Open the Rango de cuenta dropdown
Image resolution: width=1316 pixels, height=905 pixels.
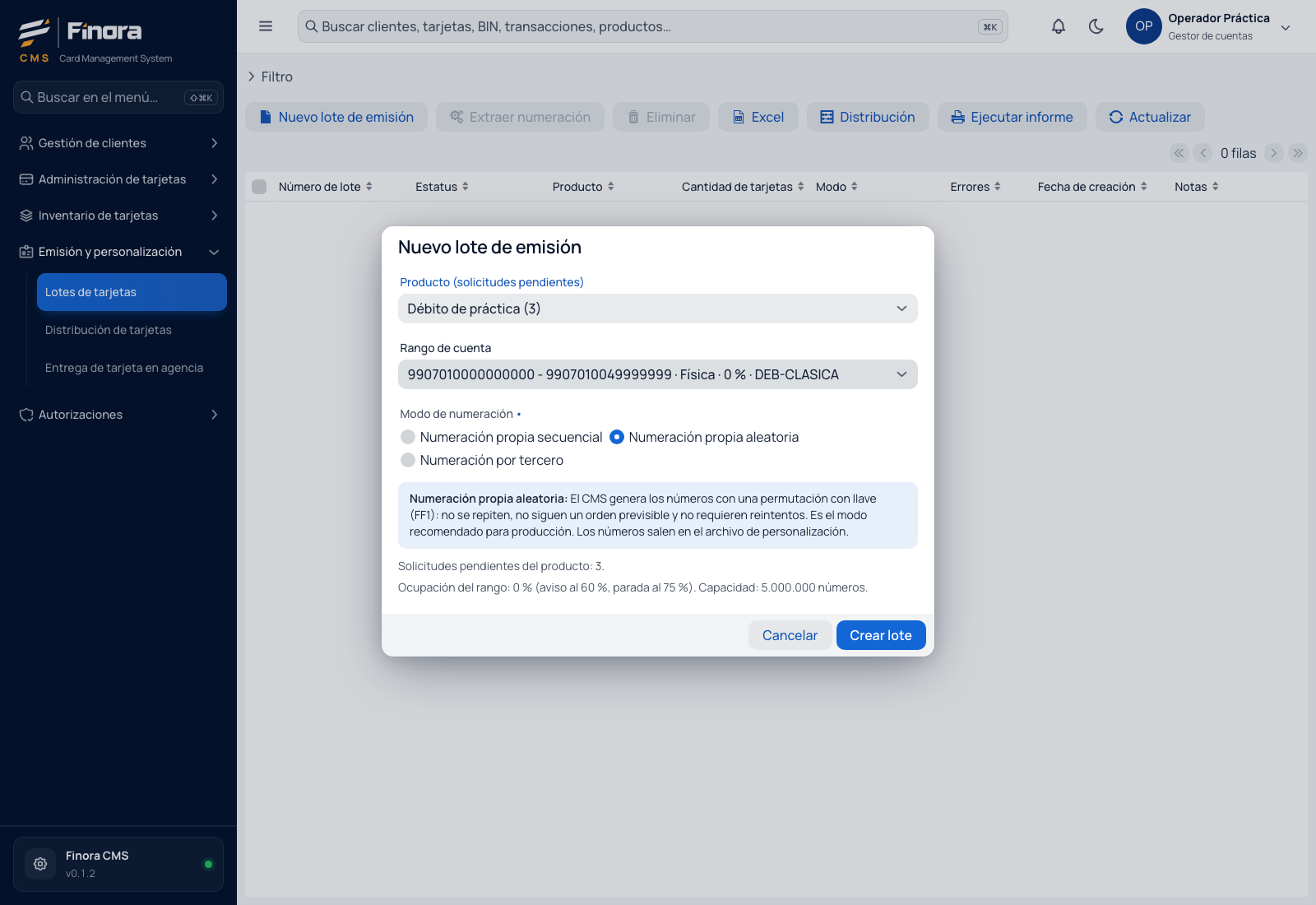658,374
